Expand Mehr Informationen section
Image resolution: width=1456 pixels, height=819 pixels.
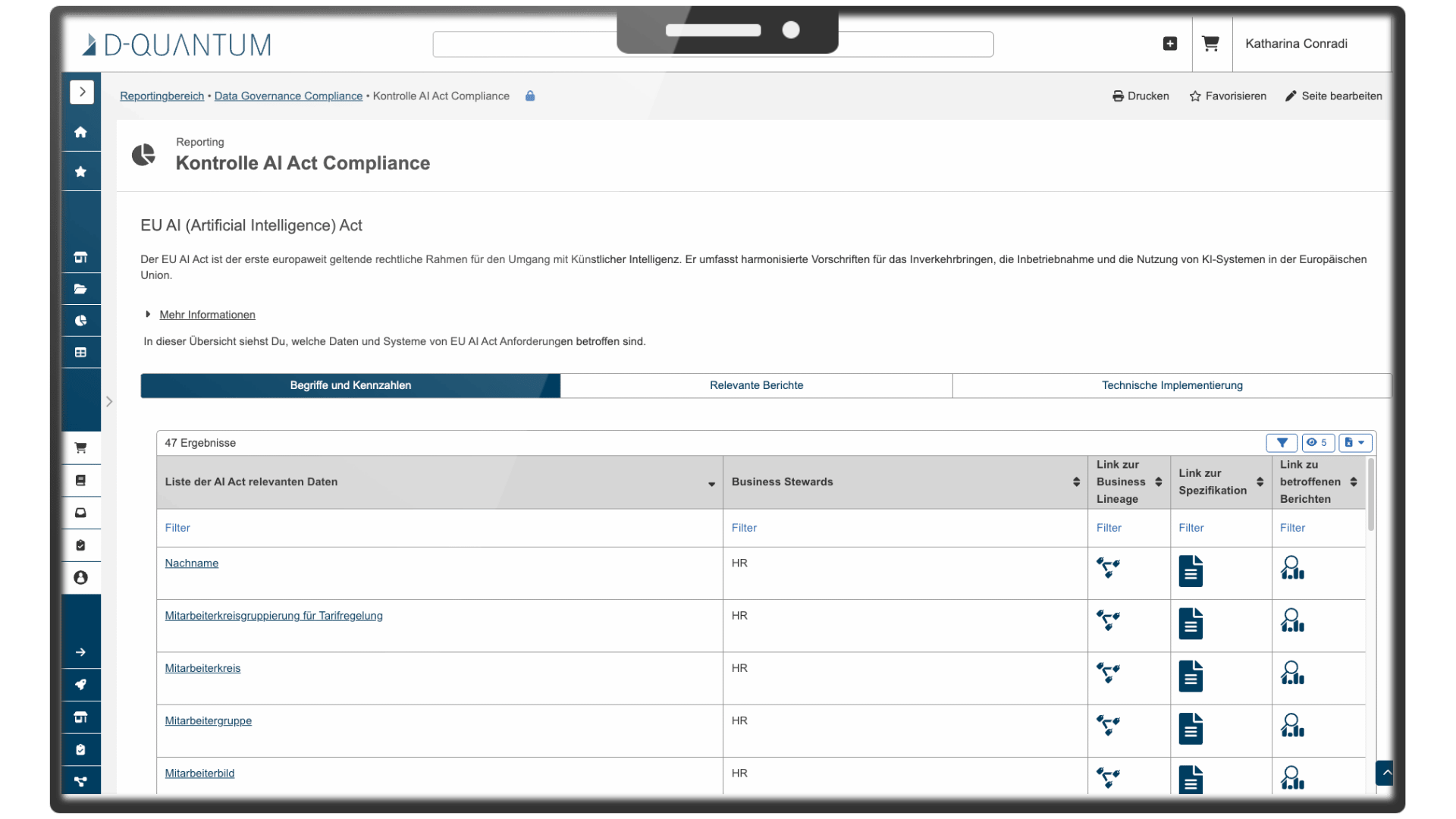click(x=206, y=315)
